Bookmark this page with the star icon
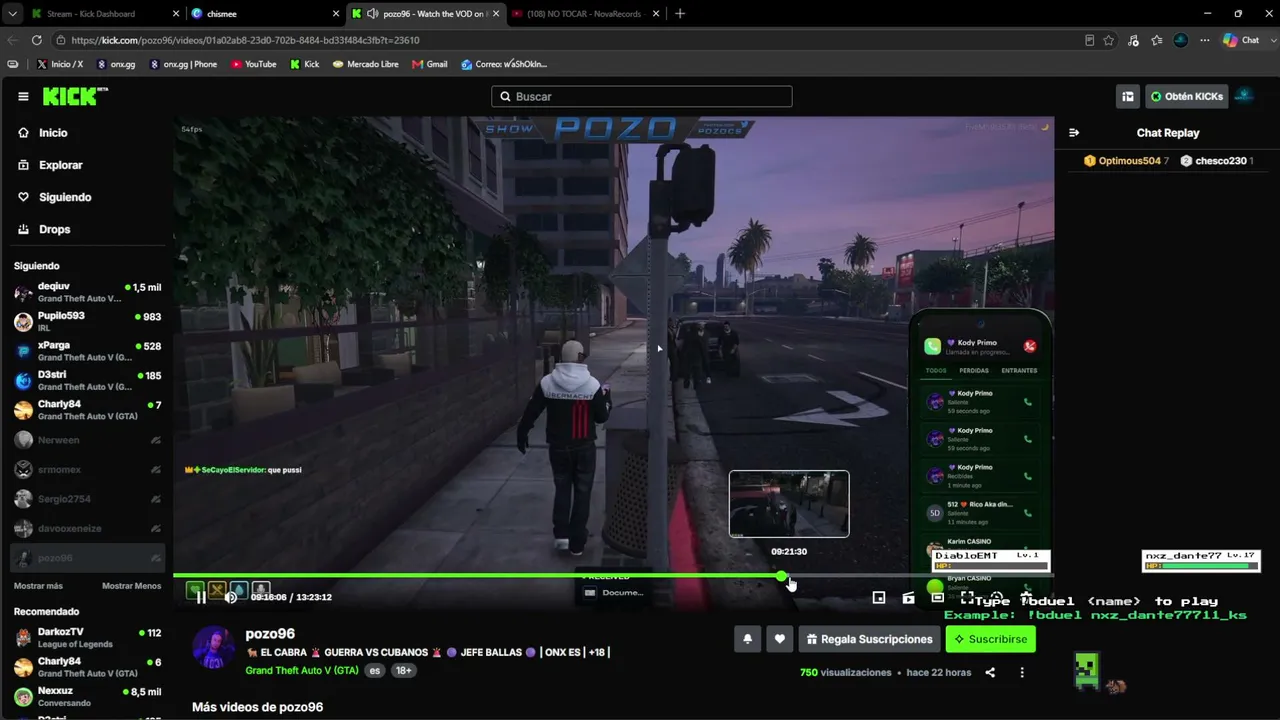 (1109, 40)
